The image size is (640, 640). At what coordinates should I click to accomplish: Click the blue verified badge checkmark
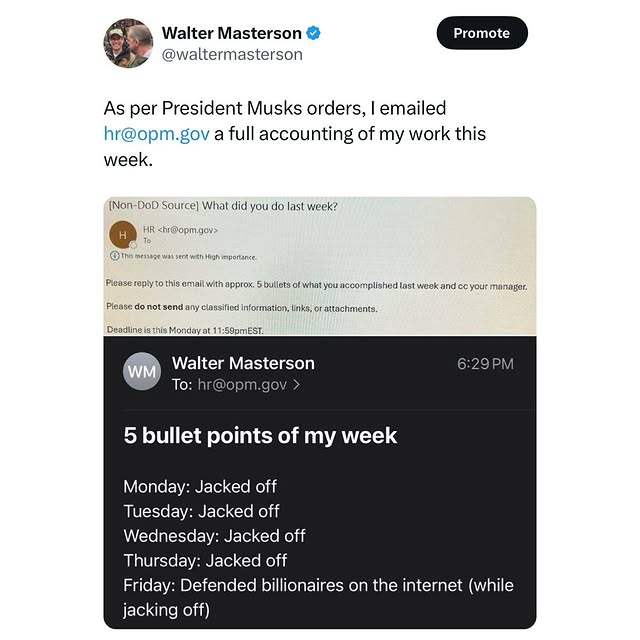pos(313,33)
